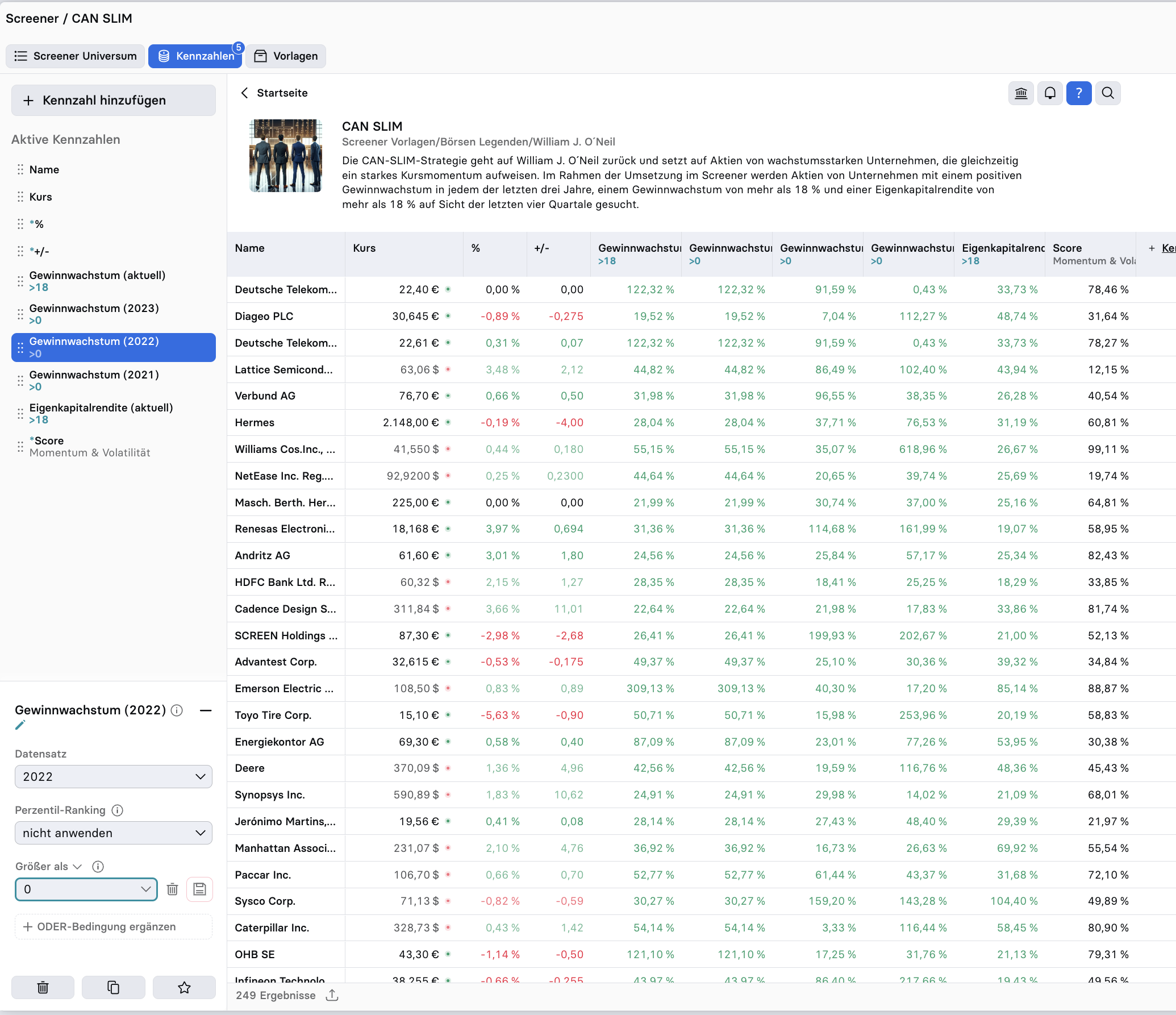This screenshot has width=1176, height=1015.
Task: Open the Datensatz 2022 dropdown
Action: point(114,777)
